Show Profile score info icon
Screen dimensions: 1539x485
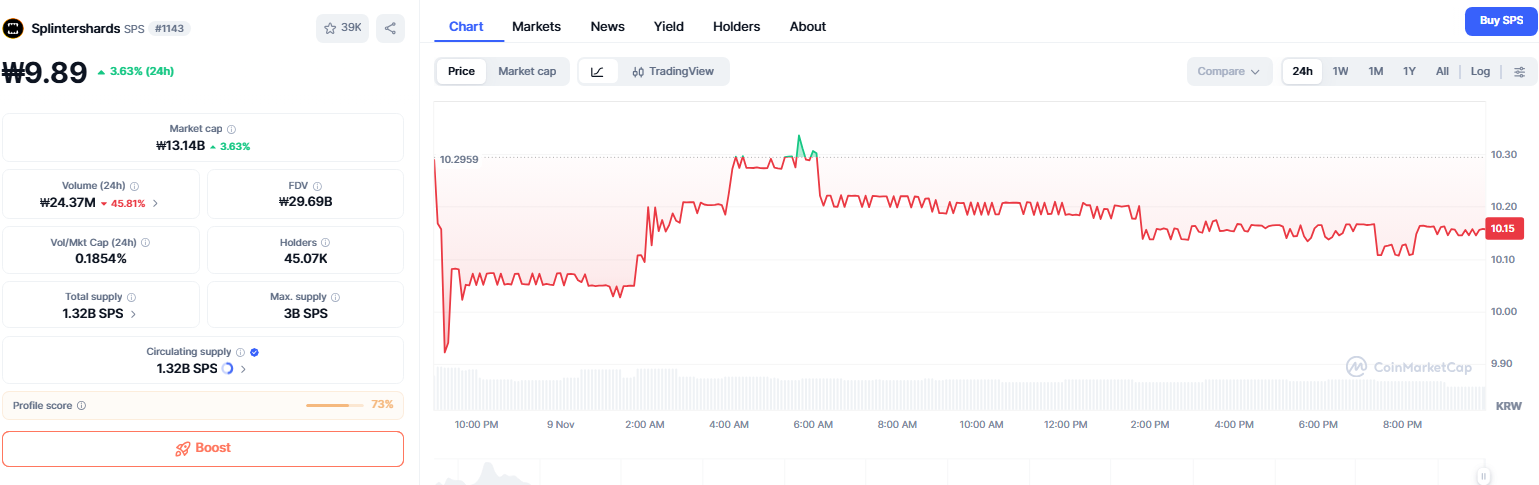81,405
